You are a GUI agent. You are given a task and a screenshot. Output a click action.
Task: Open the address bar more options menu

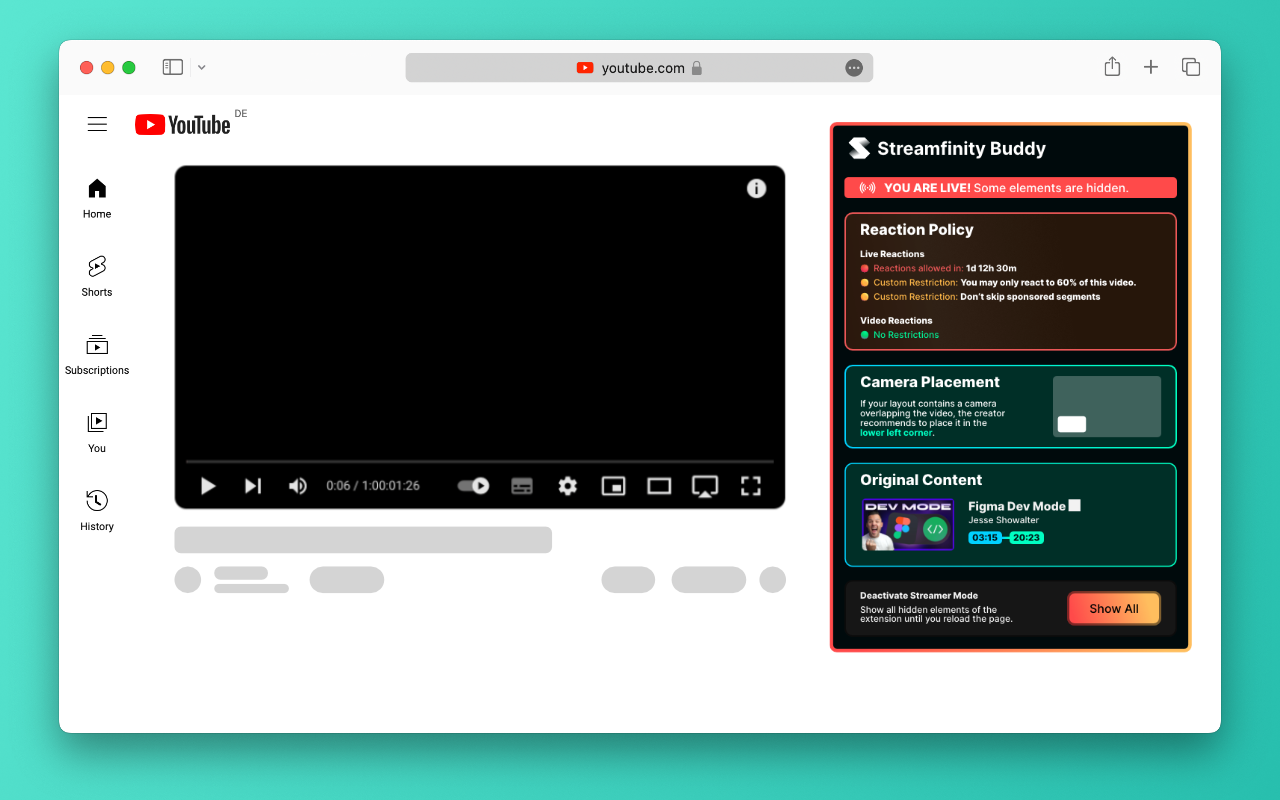pos(854,67)
